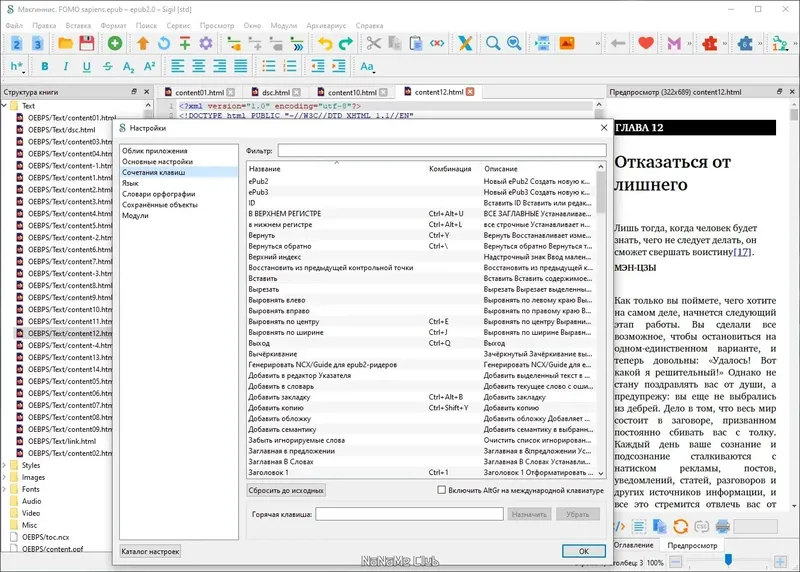This screenshot has width=800, height=572.
Task: Show more toolbar items after image icon
Action: click(x=597, y=44)
